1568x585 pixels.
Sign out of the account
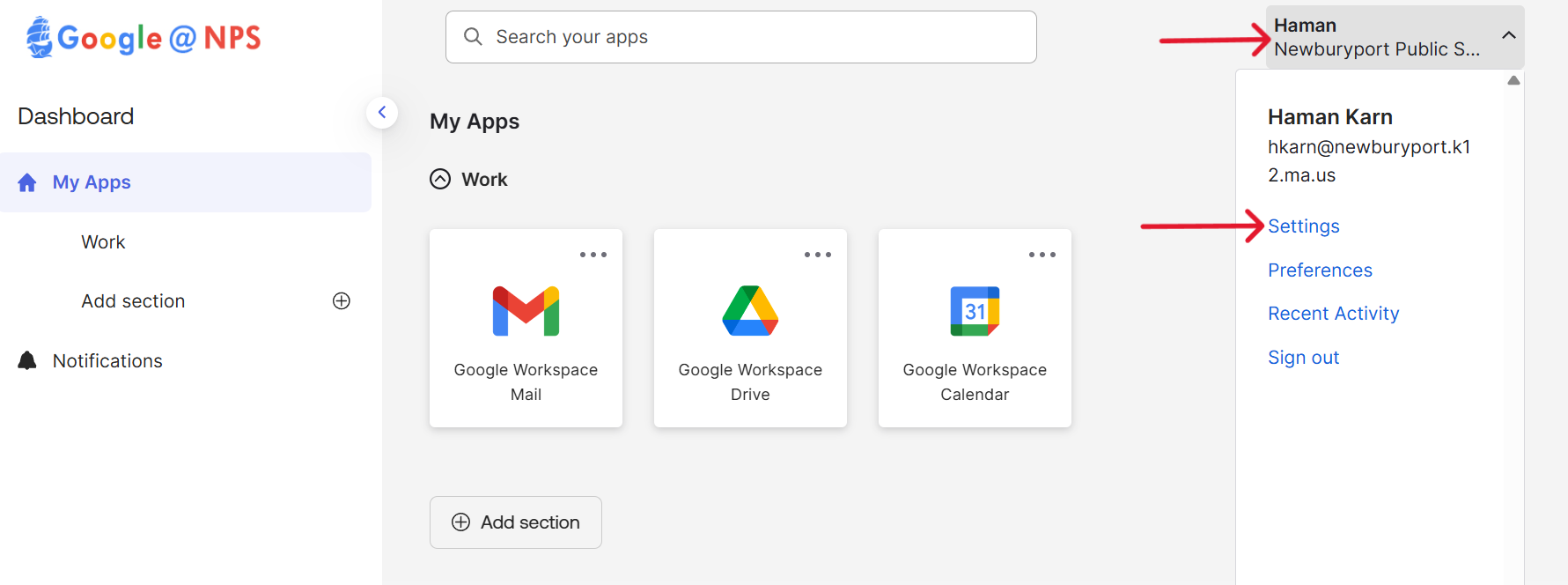click(x=1303, y=358)
